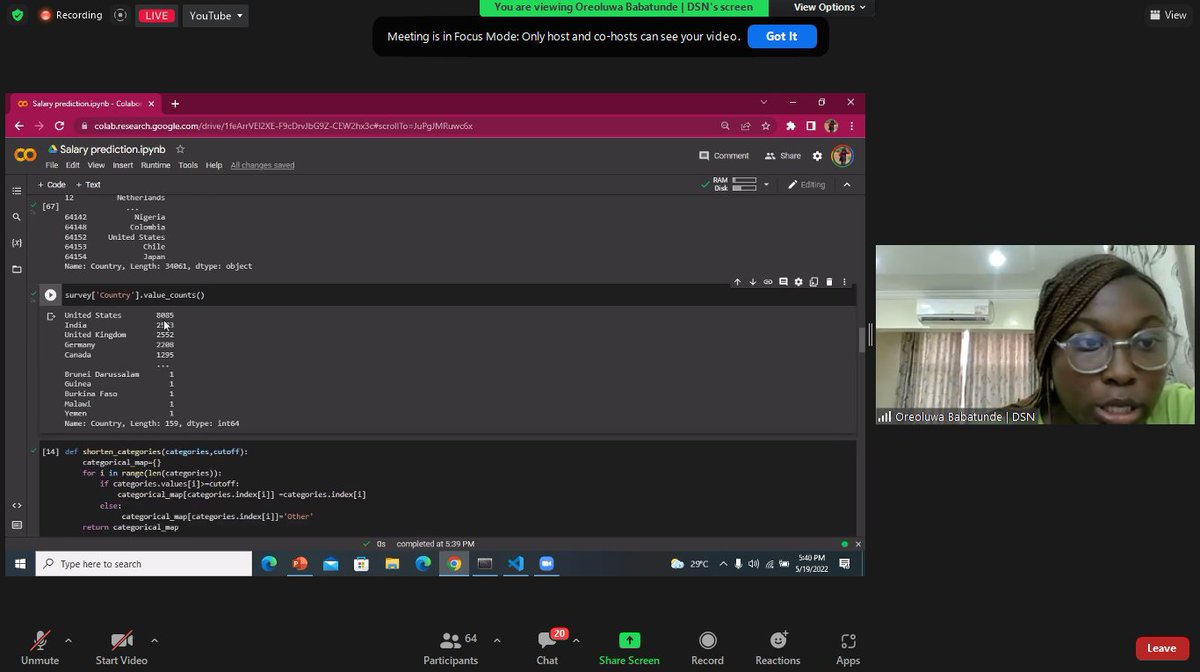Expand video options arrow next to Start Video
Viewport: 1200px width, 672px height.
coord(154,640)
